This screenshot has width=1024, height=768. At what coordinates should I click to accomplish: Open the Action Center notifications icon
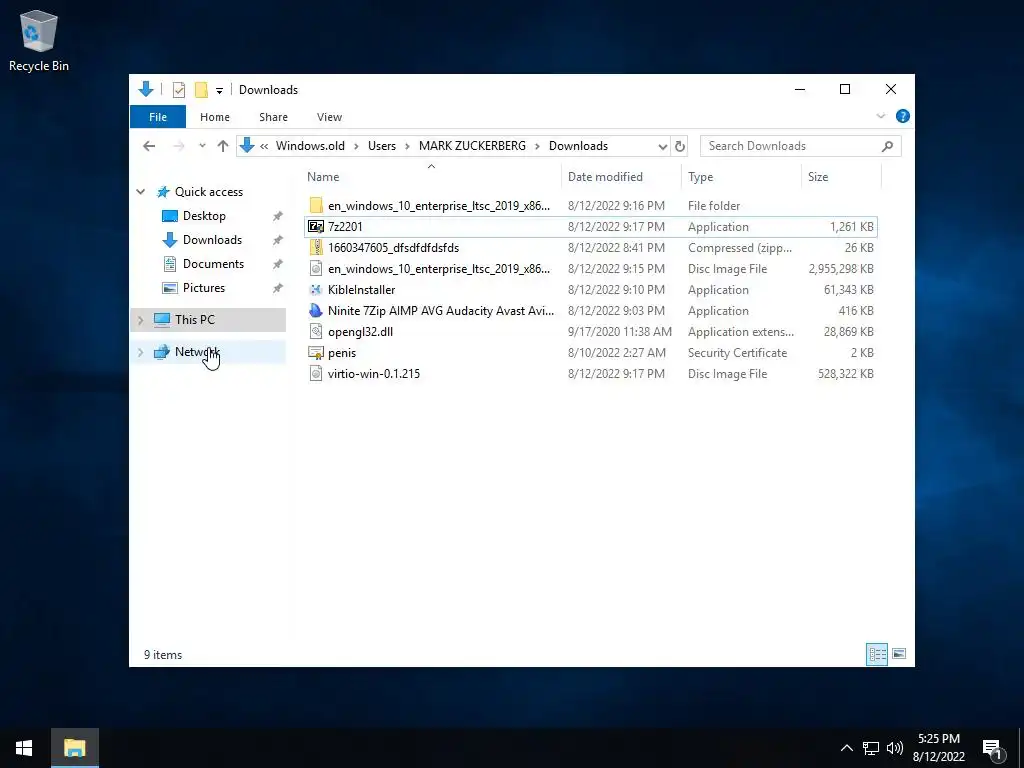tap(993, 749)
